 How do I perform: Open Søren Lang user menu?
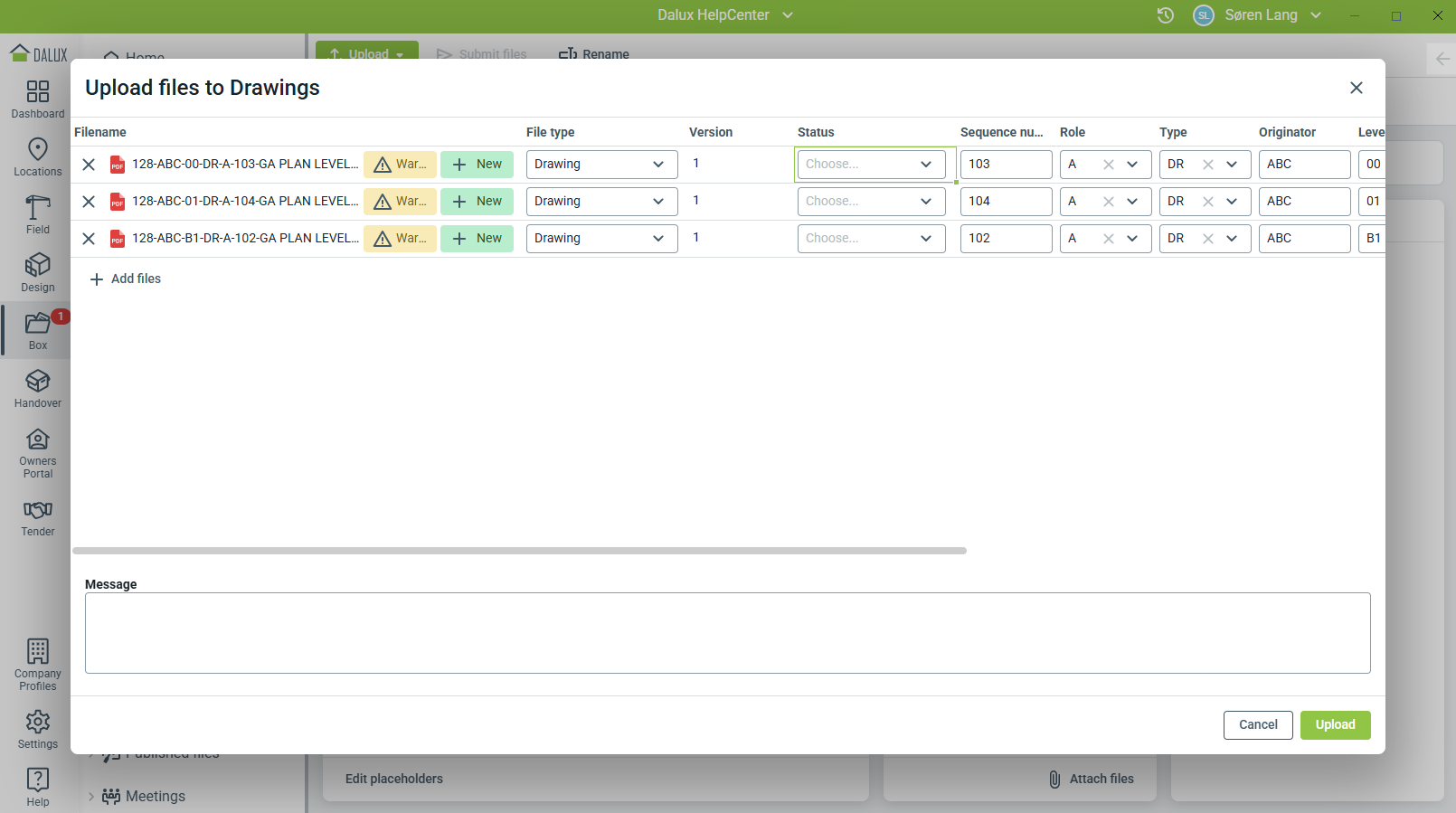(1260, 15)
